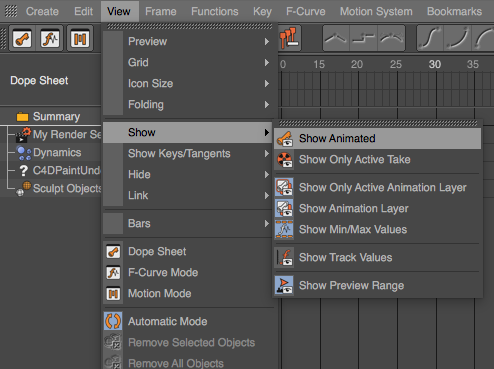Open the F-Curve menu
The image size is (494, 369).
[306, 11]
